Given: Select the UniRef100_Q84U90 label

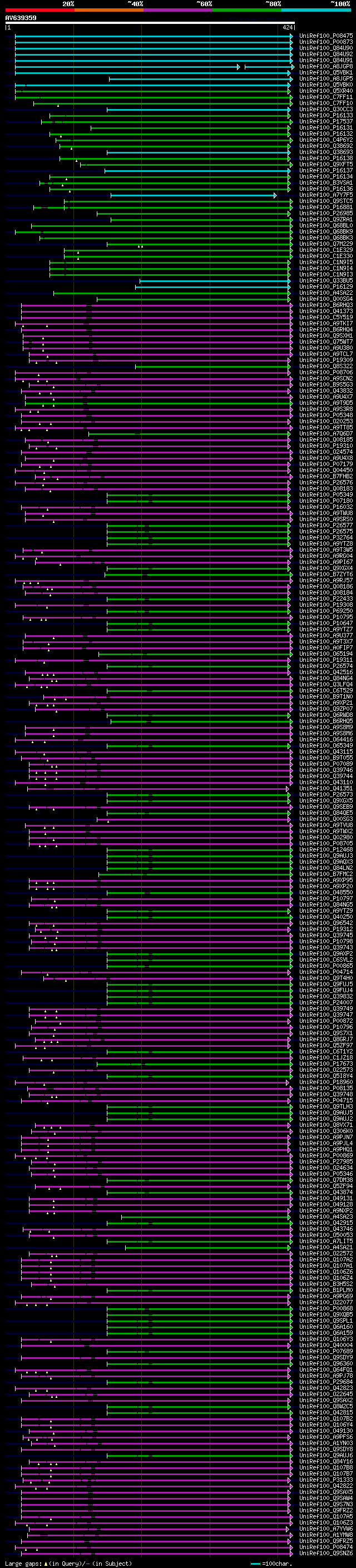Looking at the screenshot, I should coord(325,48).
